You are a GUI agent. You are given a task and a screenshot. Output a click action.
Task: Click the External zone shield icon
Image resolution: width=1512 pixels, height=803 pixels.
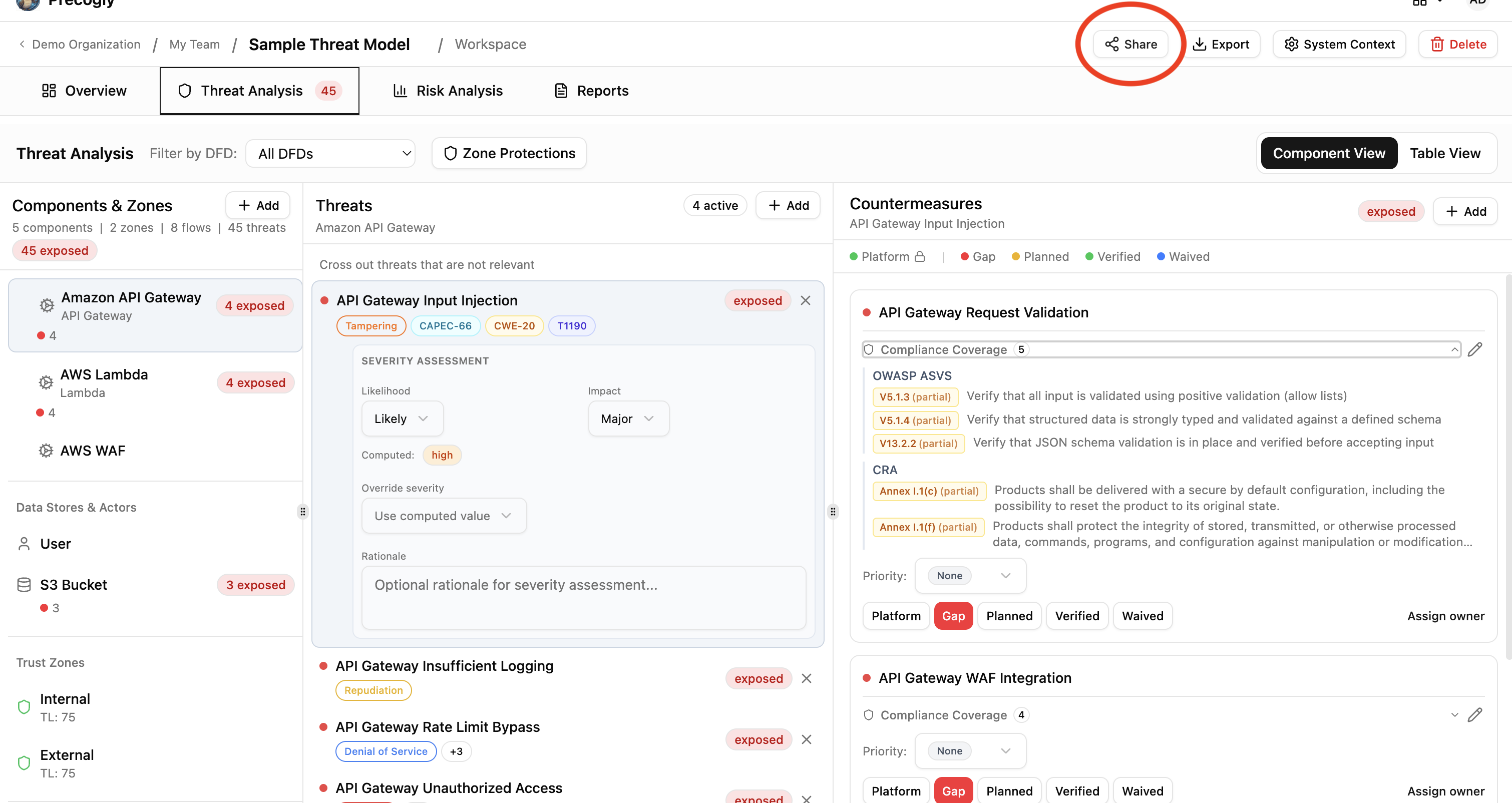(x=24, y=762)
